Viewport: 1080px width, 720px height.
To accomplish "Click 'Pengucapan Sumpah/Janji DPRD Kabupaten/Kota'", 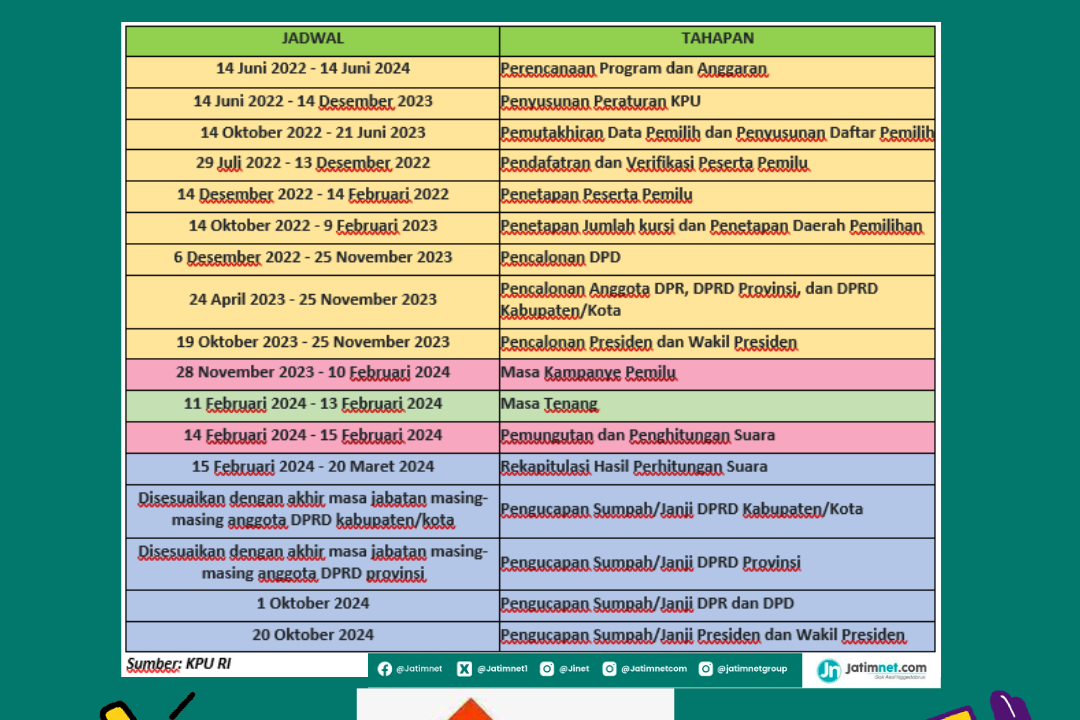I will pyautogui.click(x=717, y=511).
